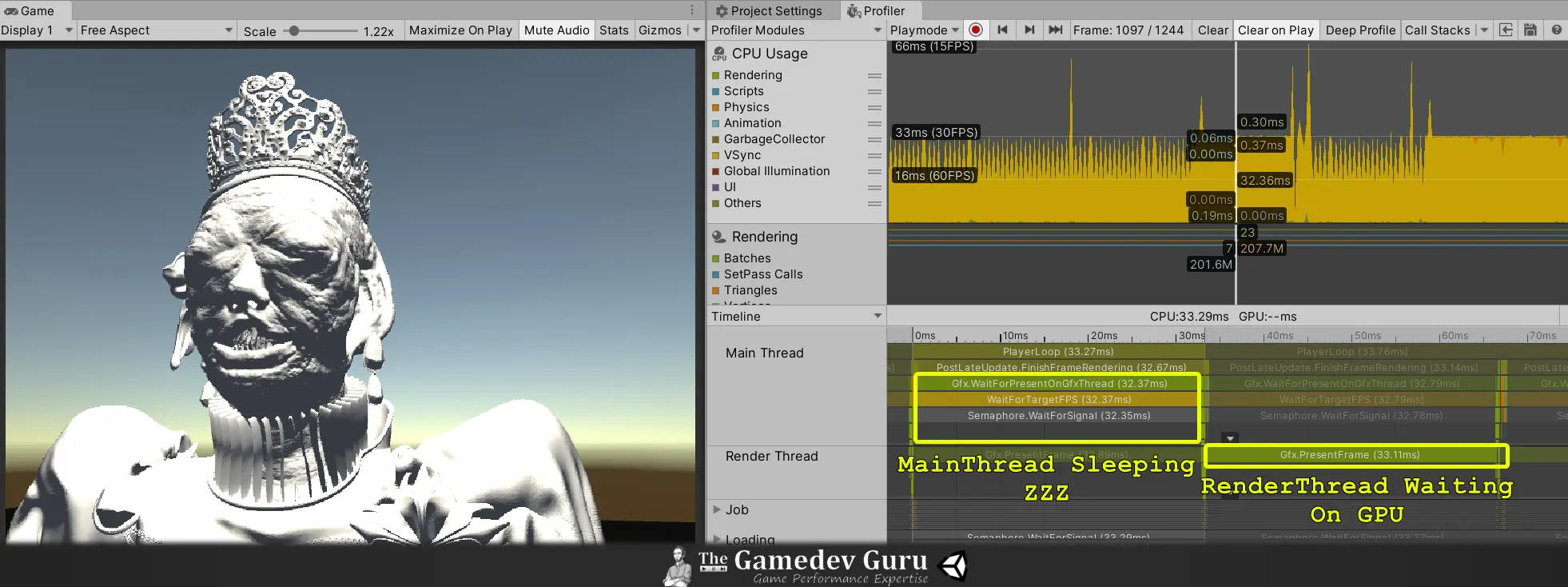Screen dimensions: 1568x587
Task: Go to previous frame in Profiler
Action: click(x=1002, y=30)
